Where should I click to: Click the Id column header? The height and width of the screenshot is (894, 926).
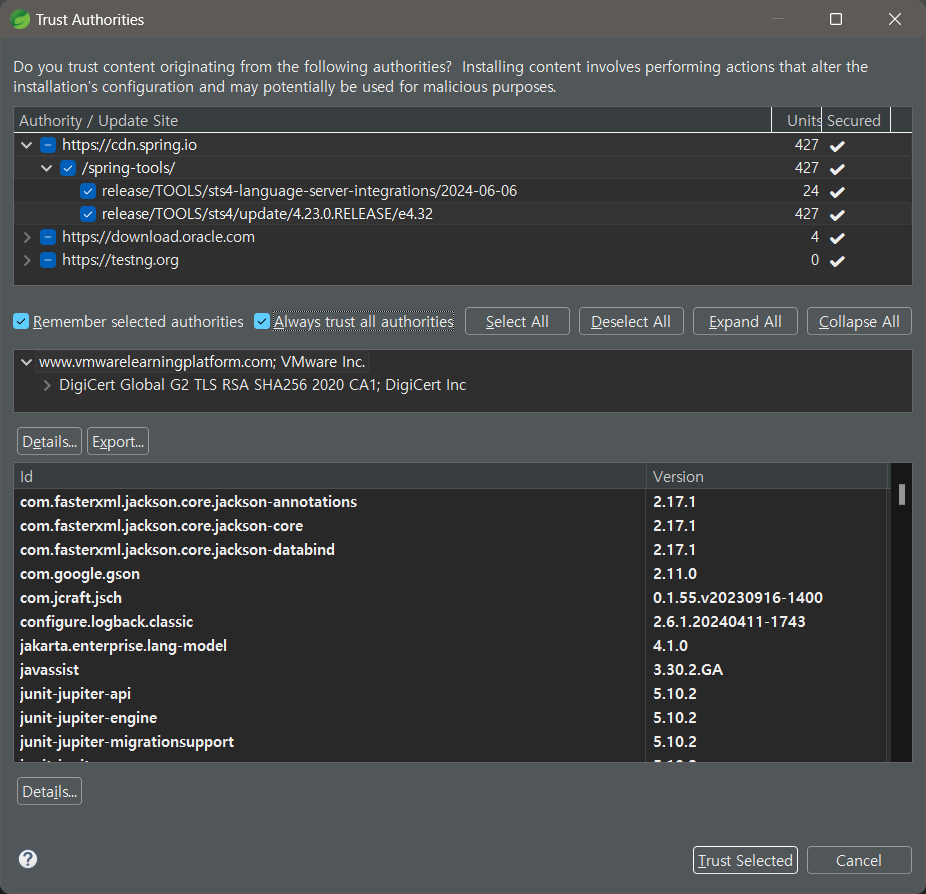pyautogui.click(x=330, y=477)
